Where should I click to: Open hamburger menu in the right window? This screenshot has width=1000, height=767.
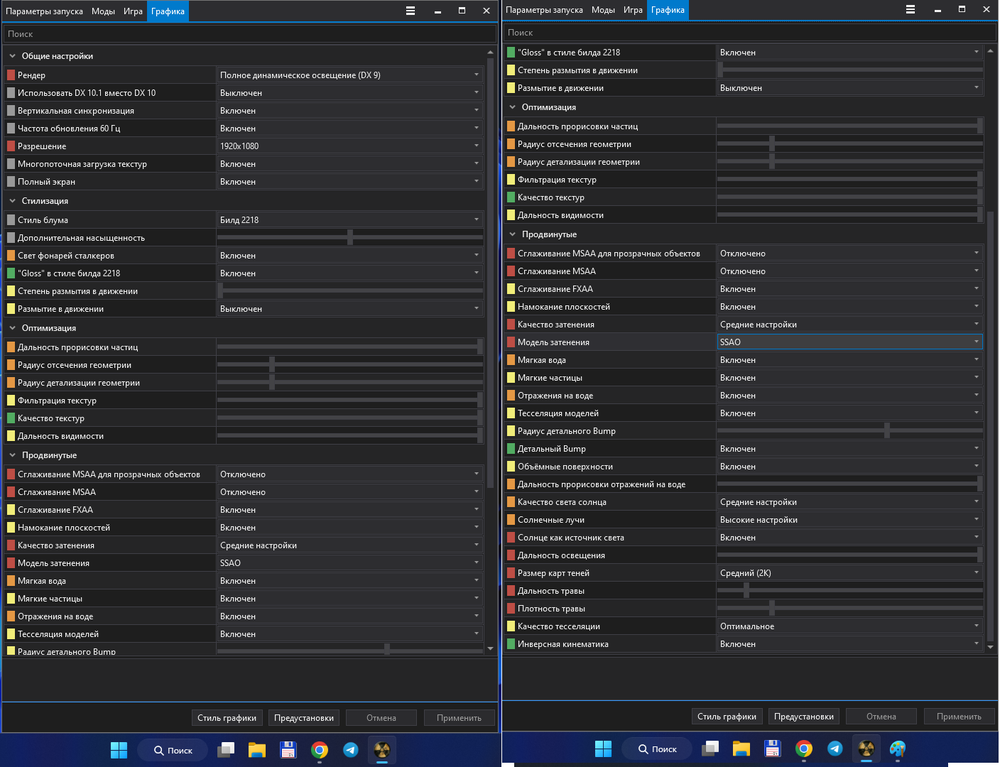[x=910, y=10]
